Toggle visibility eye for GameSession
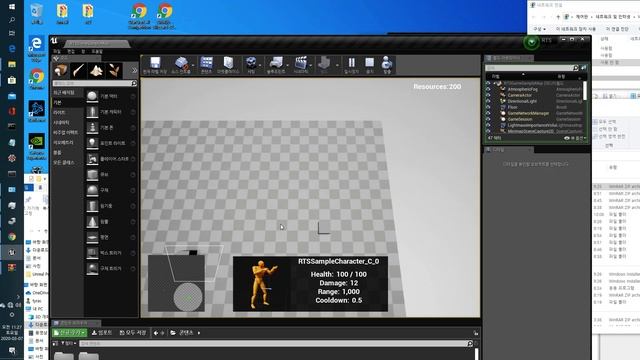 488,119
